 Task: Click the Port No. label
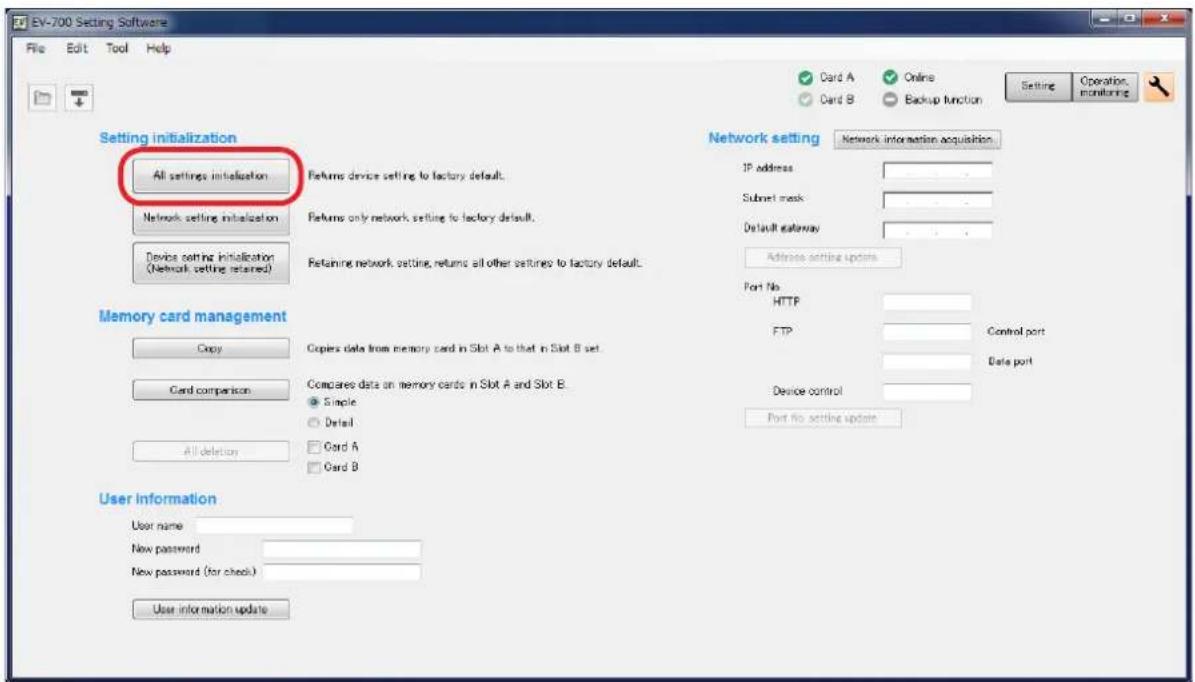[x=761, y=287]
